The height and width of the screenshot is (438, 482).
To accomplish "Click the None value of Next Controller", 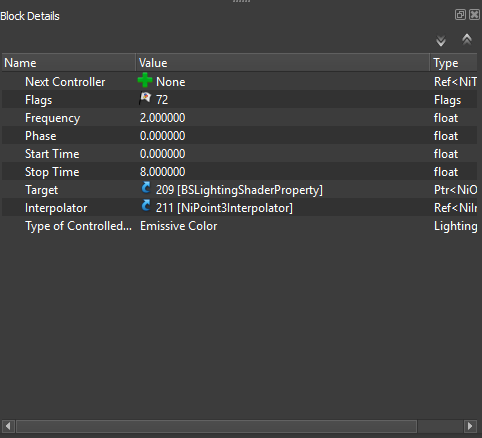I will coord(171,82).
